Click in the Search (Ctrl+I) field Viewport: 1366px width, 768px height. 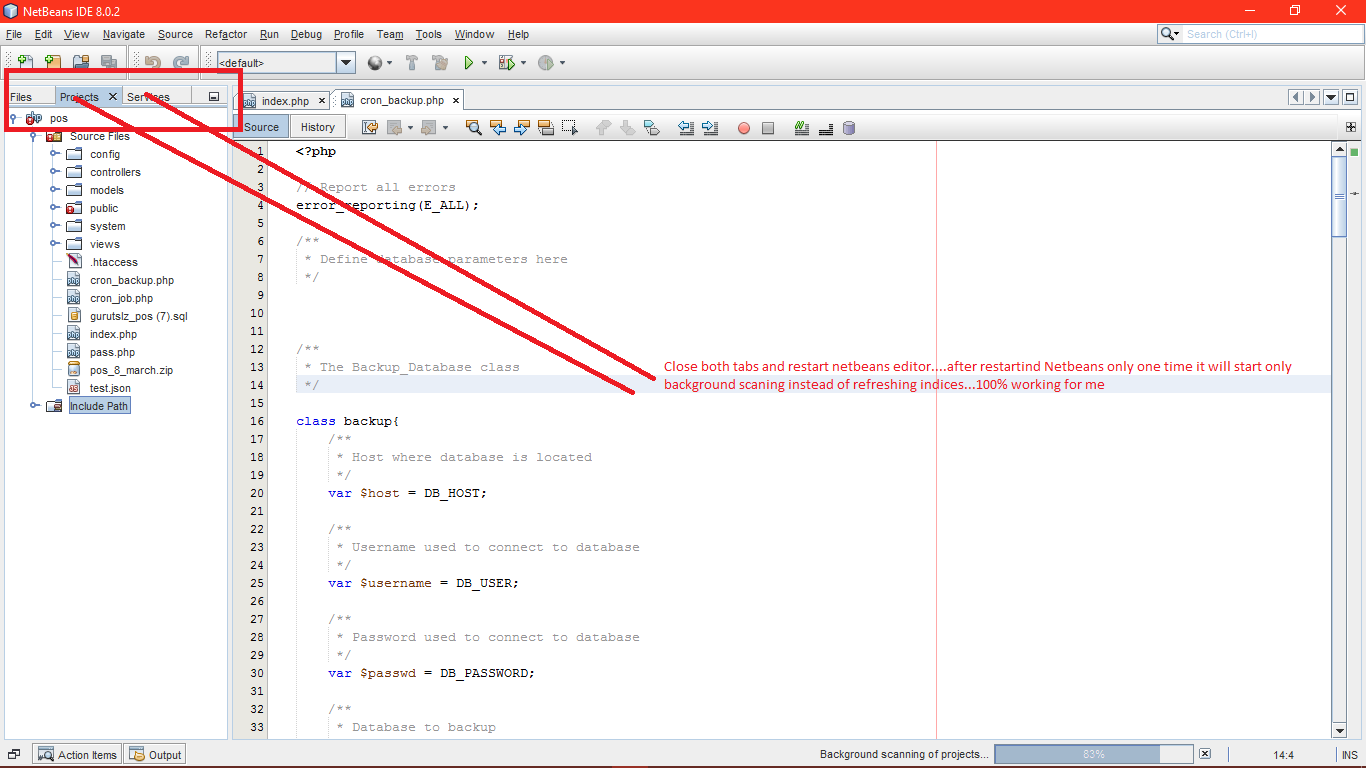tap(1270, 34)
